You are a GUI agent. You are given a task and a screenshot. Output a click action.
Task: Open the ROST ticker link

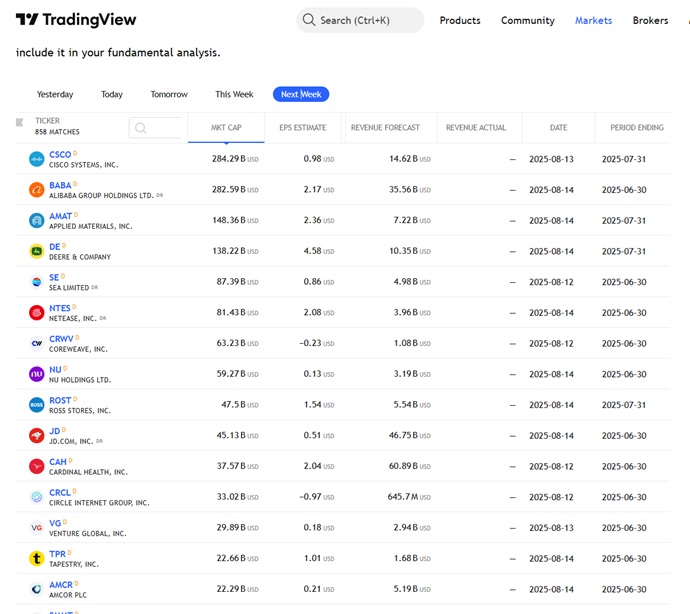[x=60, y=401]
